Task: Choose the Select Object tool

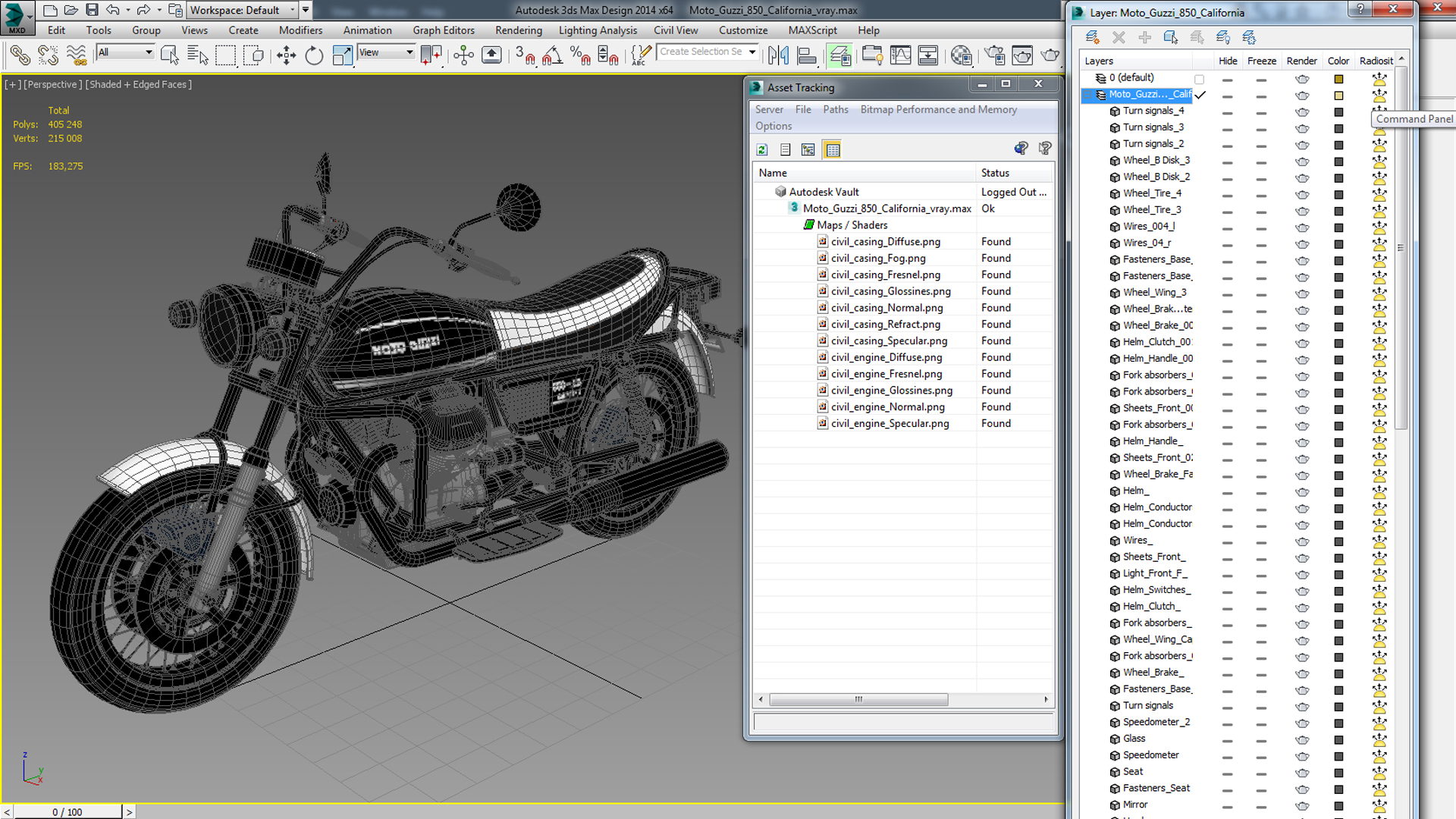Action: coord(169,55)
